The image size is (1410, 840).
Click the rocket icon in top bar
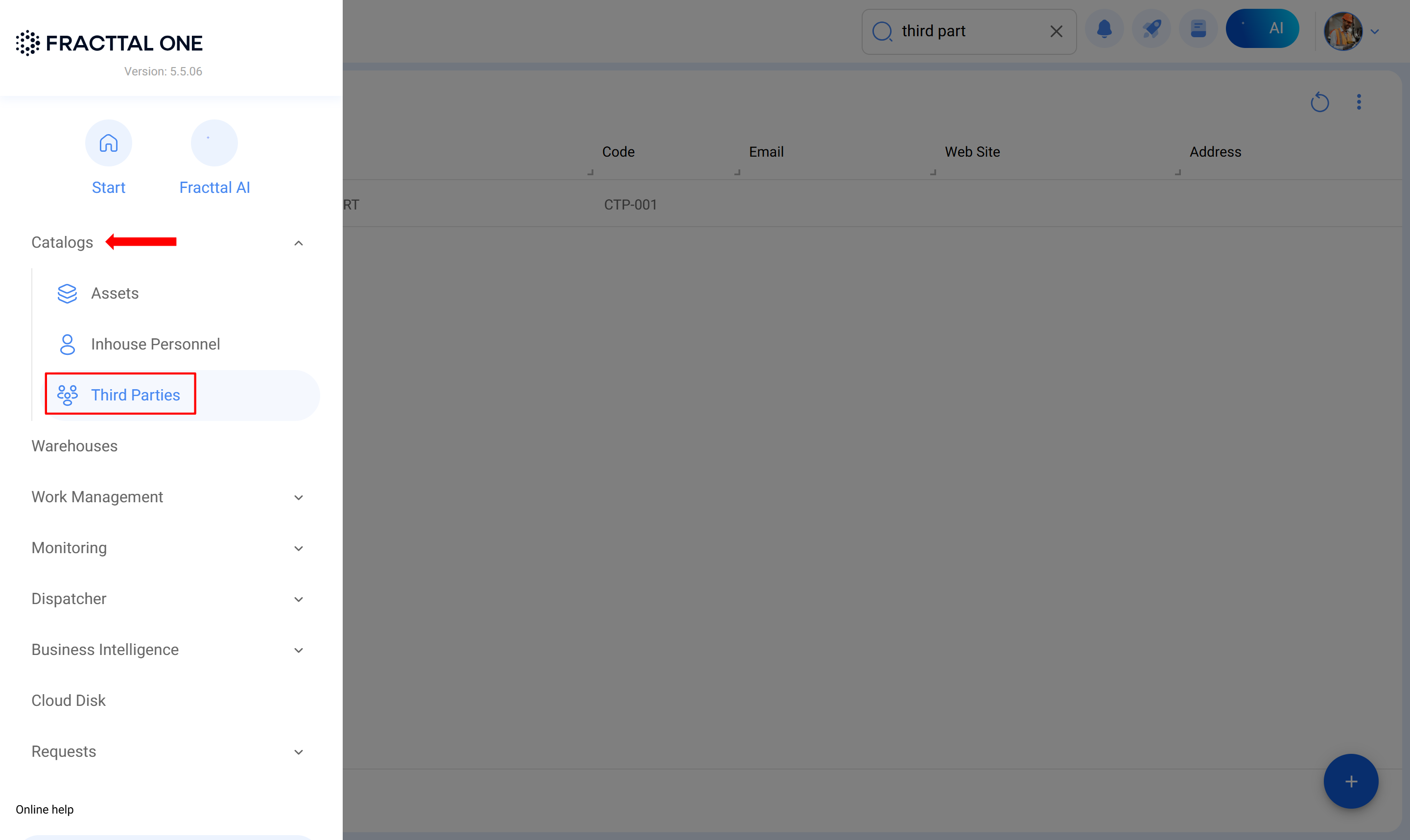[x=1151, y=29]
